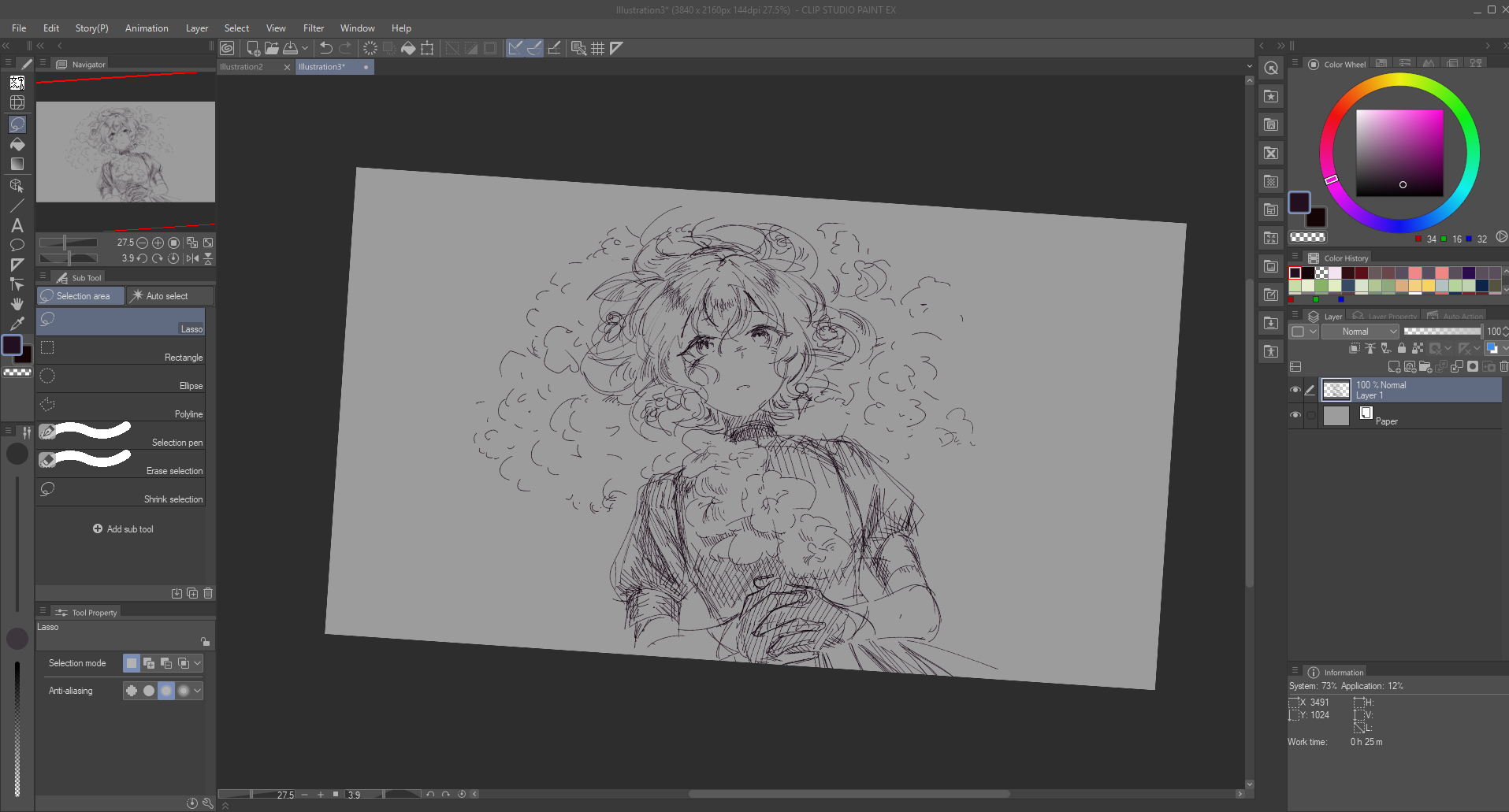Screen dimensions: 1509x812
Task: Expand the Anti-aliasing options dropdown arrow
Action: 197,691
